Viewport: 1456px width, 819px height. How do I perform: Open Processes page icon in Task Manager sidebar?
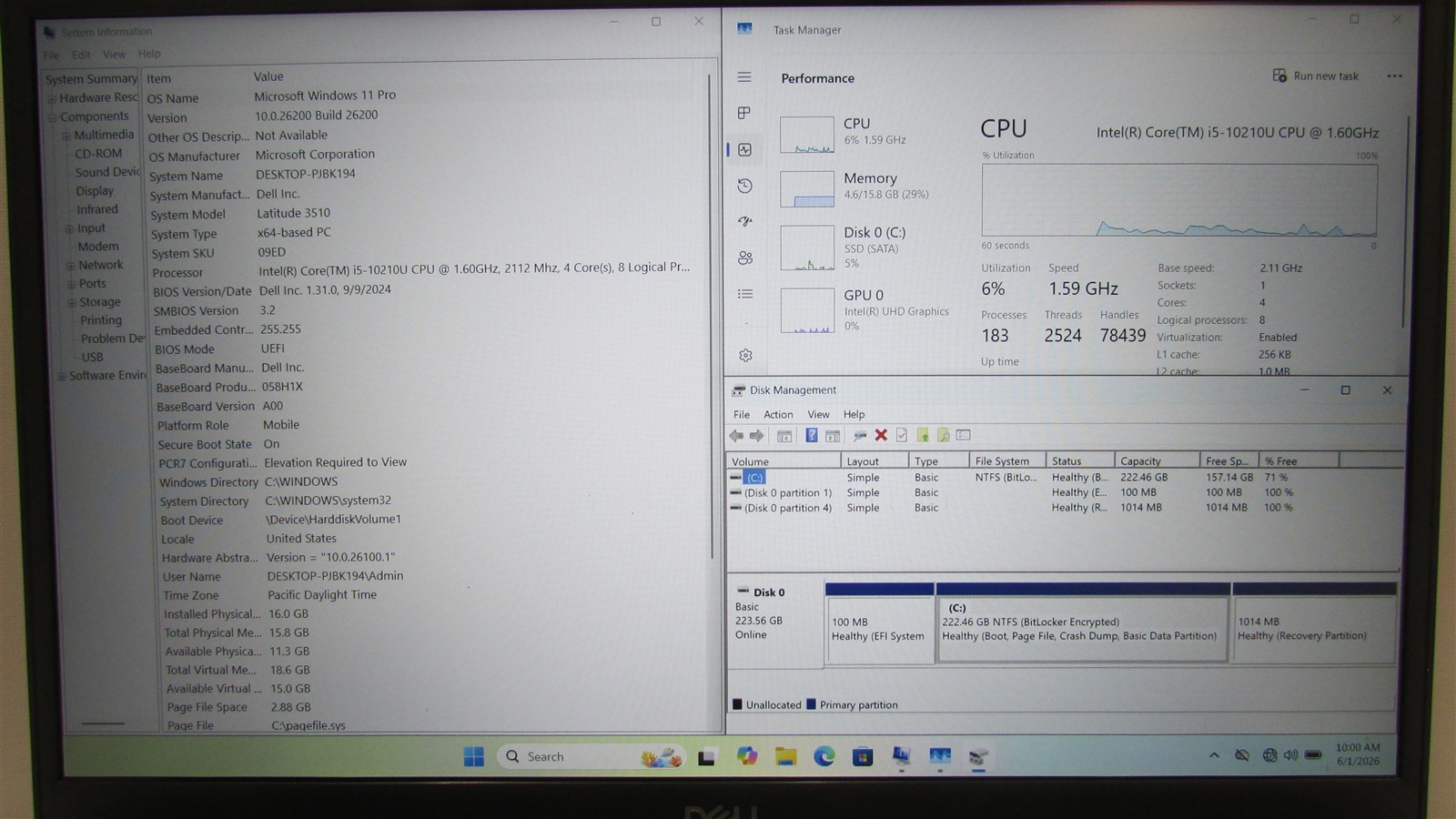pyautogui.click(x=744, y=113)
